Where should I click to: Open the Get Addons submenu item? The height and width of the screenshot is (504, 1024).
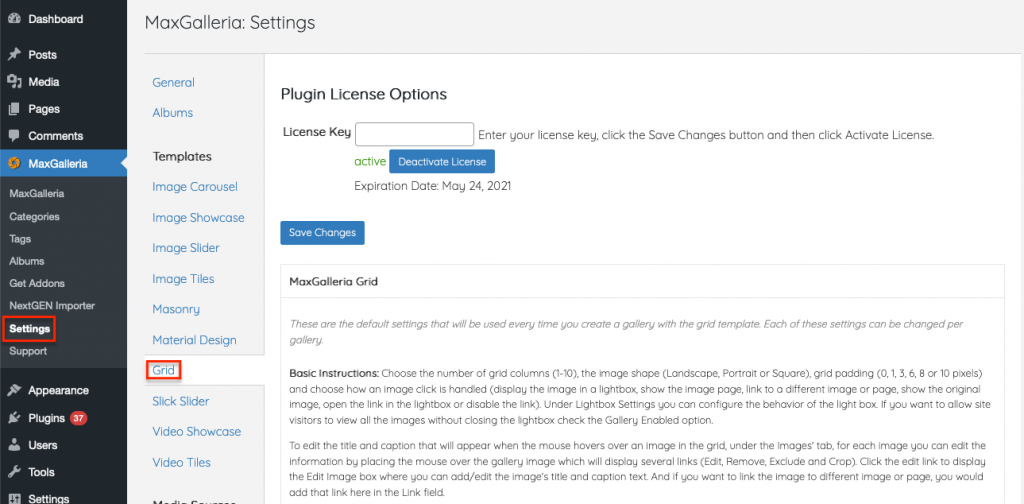[37, 283]
